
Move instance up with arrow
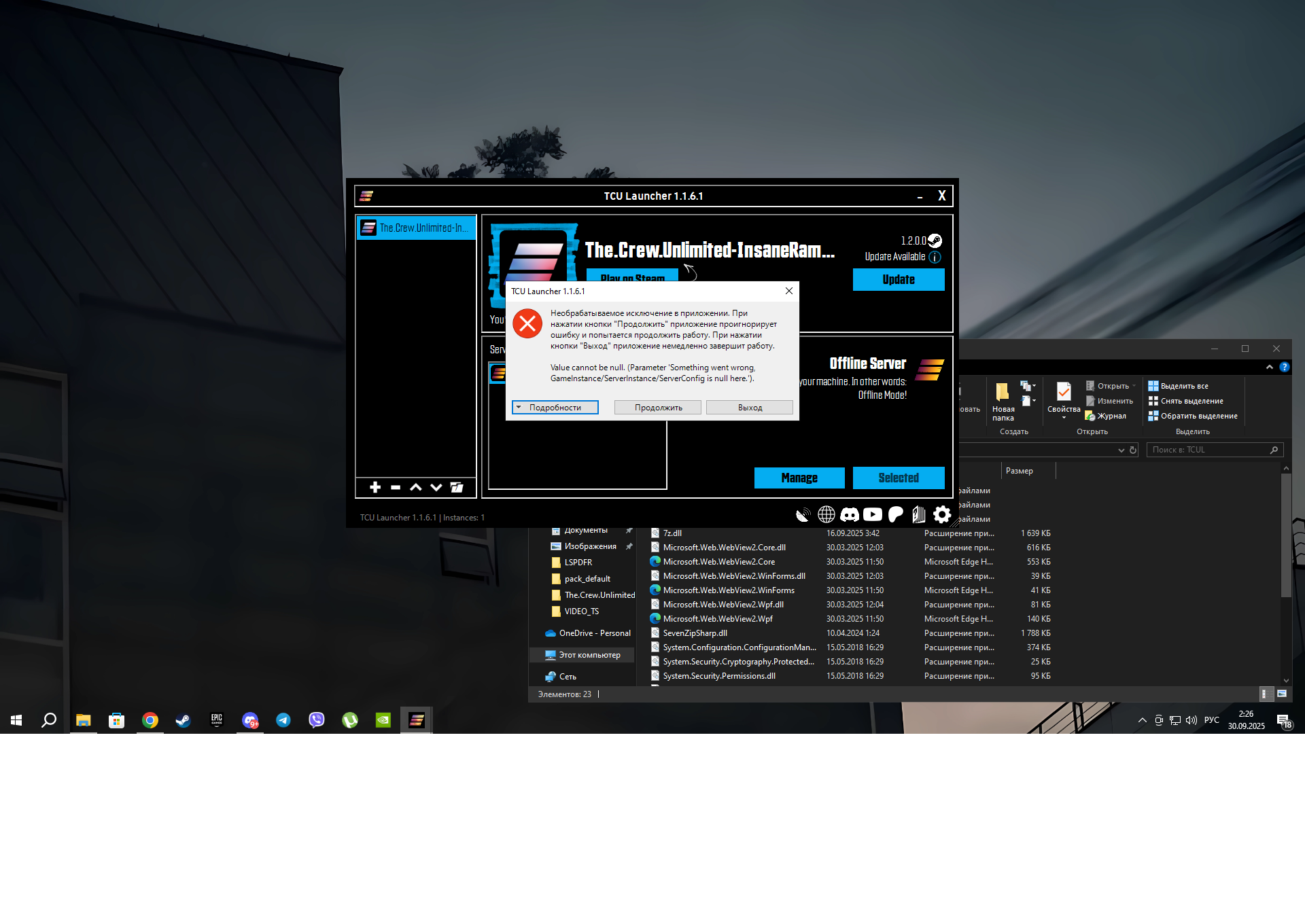click(416, 487)
